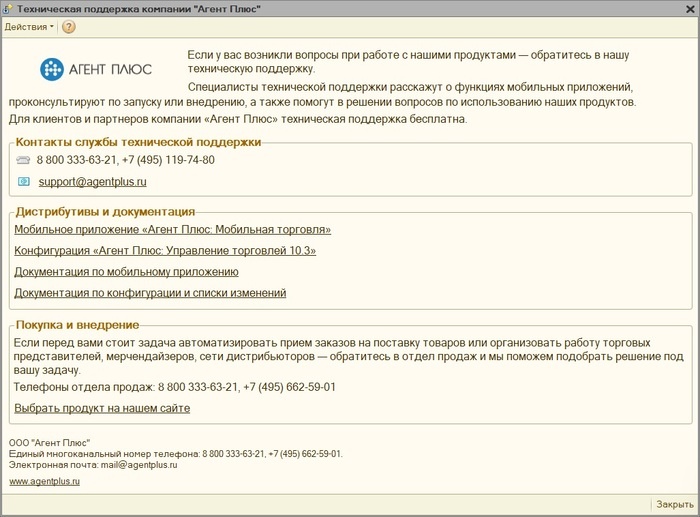Click Контакты службы технической поддержки heading
700x517 pixels.
(138, 142)
